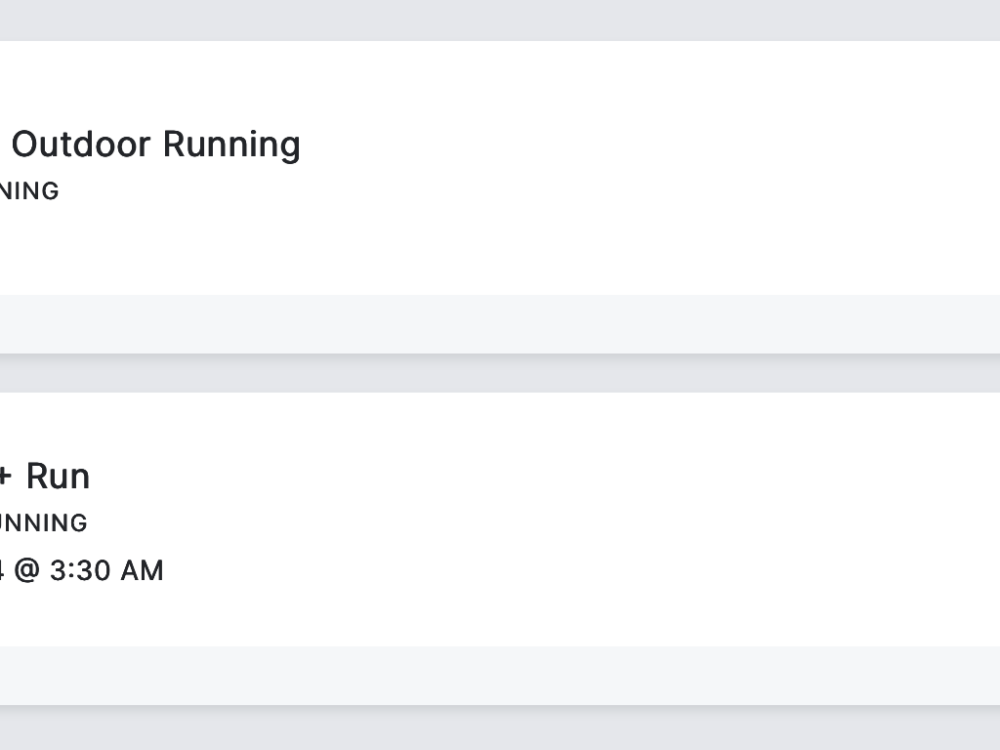Click the plus sign before "Run"
Viewport: 1000px width, 750px height.
coord(5,477)
